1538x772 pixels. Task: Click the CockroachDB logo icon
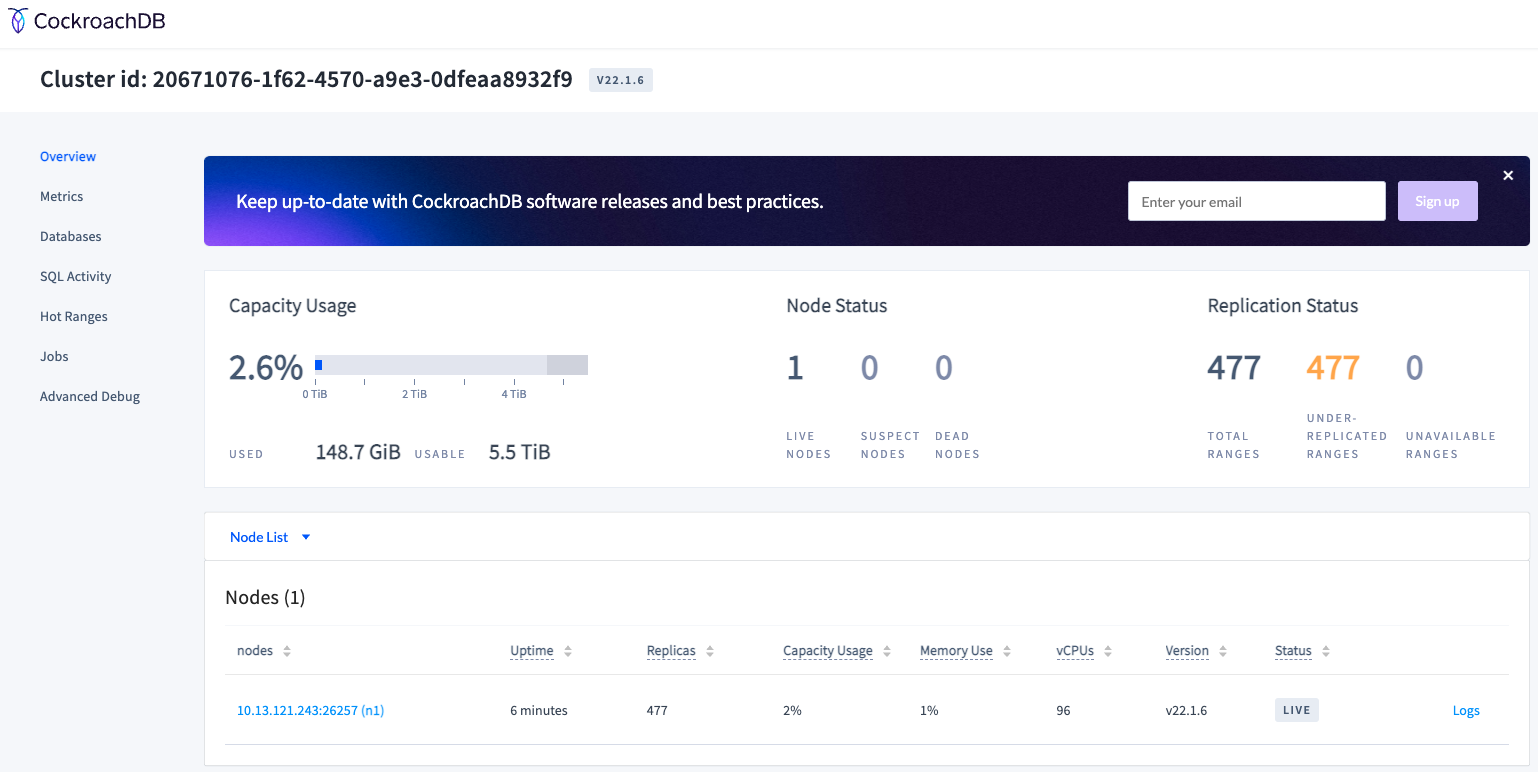(x=18, y=21)
